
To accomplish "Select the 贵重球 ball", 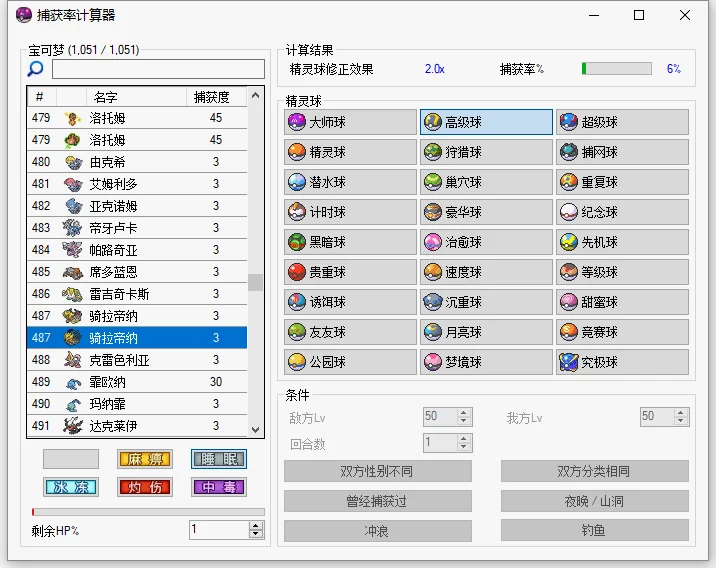I will click(350, 272).
